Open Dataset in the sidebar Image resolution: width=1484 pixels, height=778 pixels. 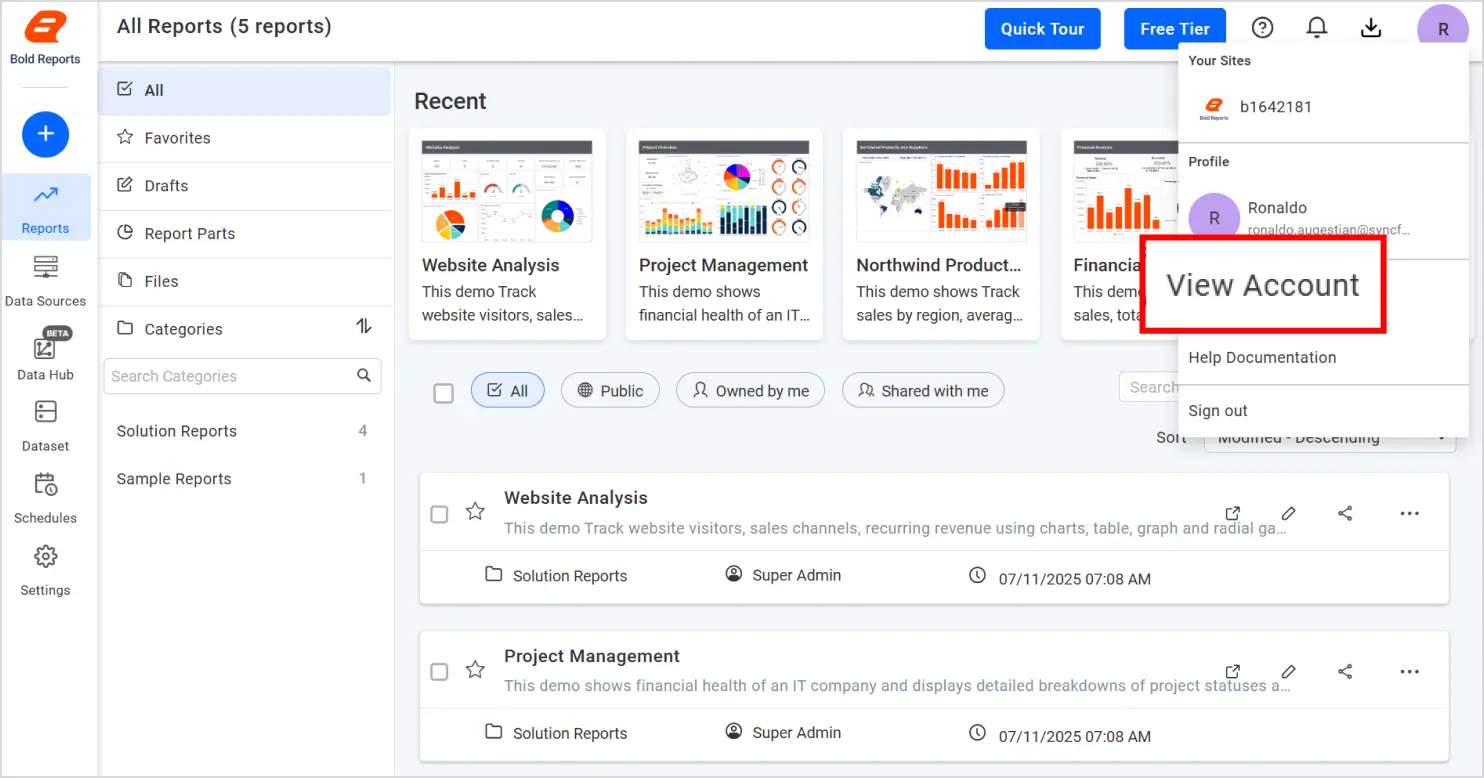point(45,427)
